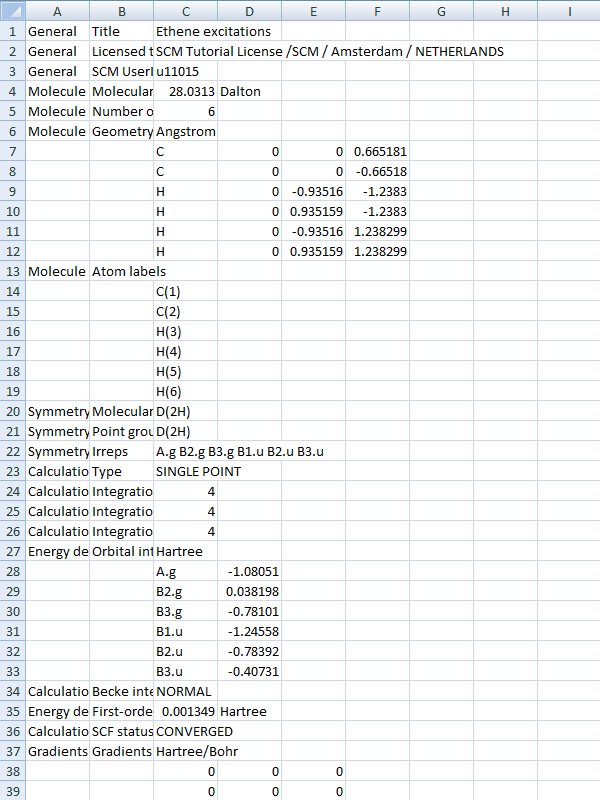Select column H header
The image size is (600, 800).
505,11
